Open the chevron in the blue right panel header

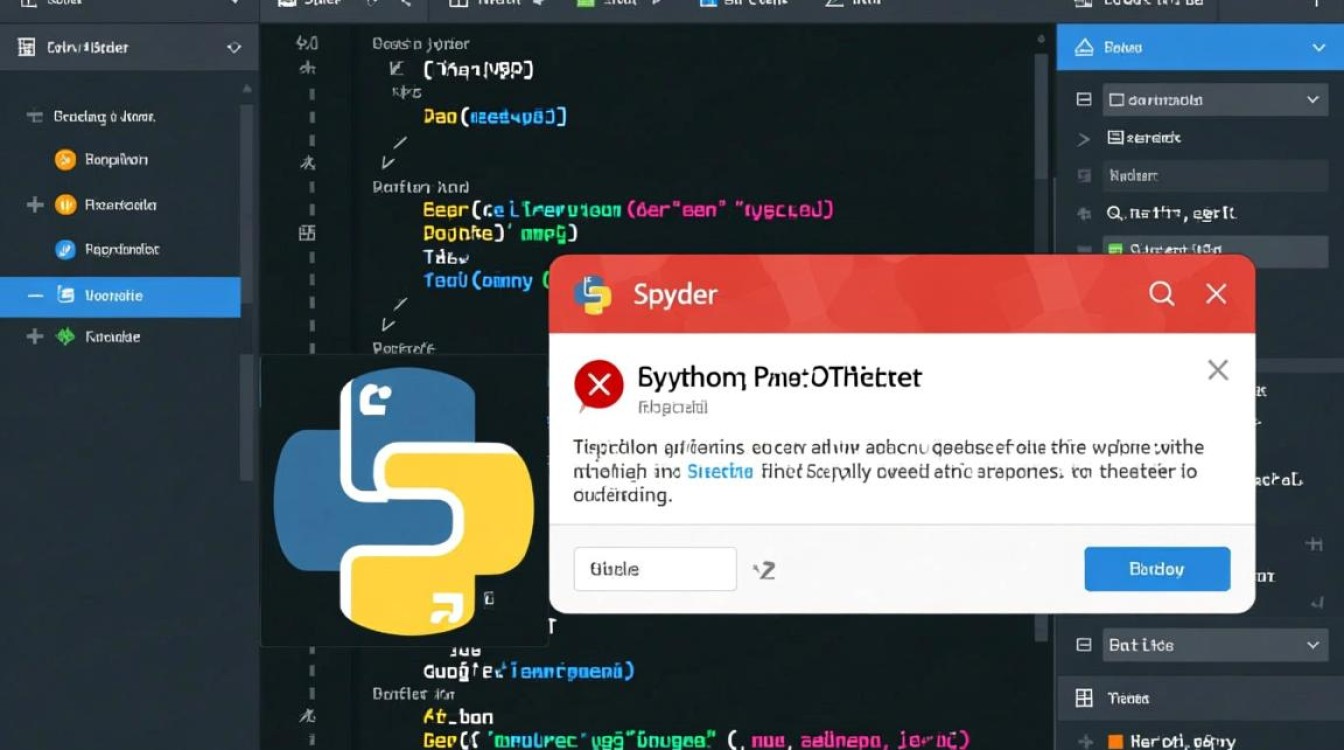[1318, 47]
